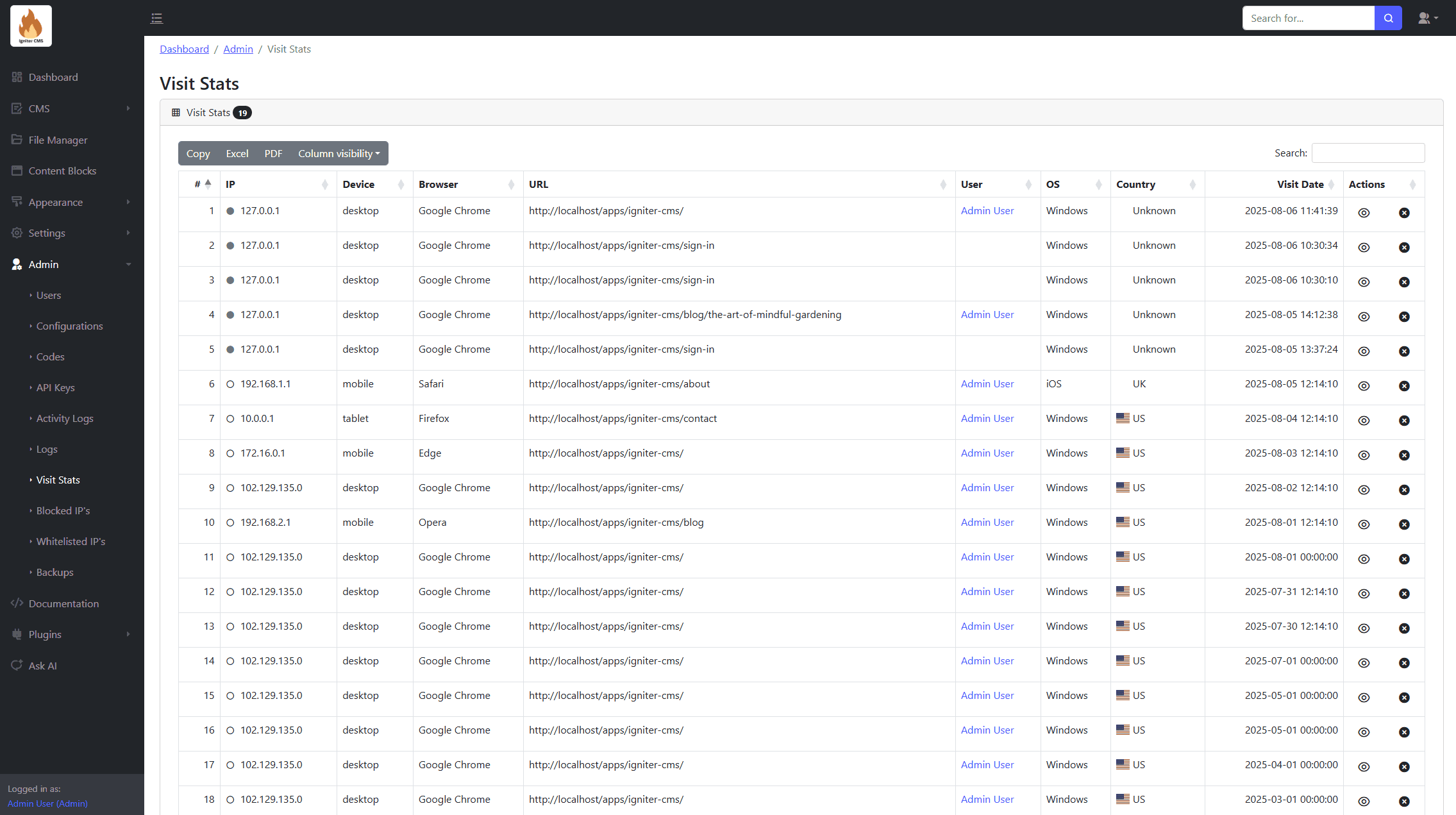Screen dimensions: 1456x815
Task: Click the Igniter CMS flame logo
Action: [x=31, y=26]
